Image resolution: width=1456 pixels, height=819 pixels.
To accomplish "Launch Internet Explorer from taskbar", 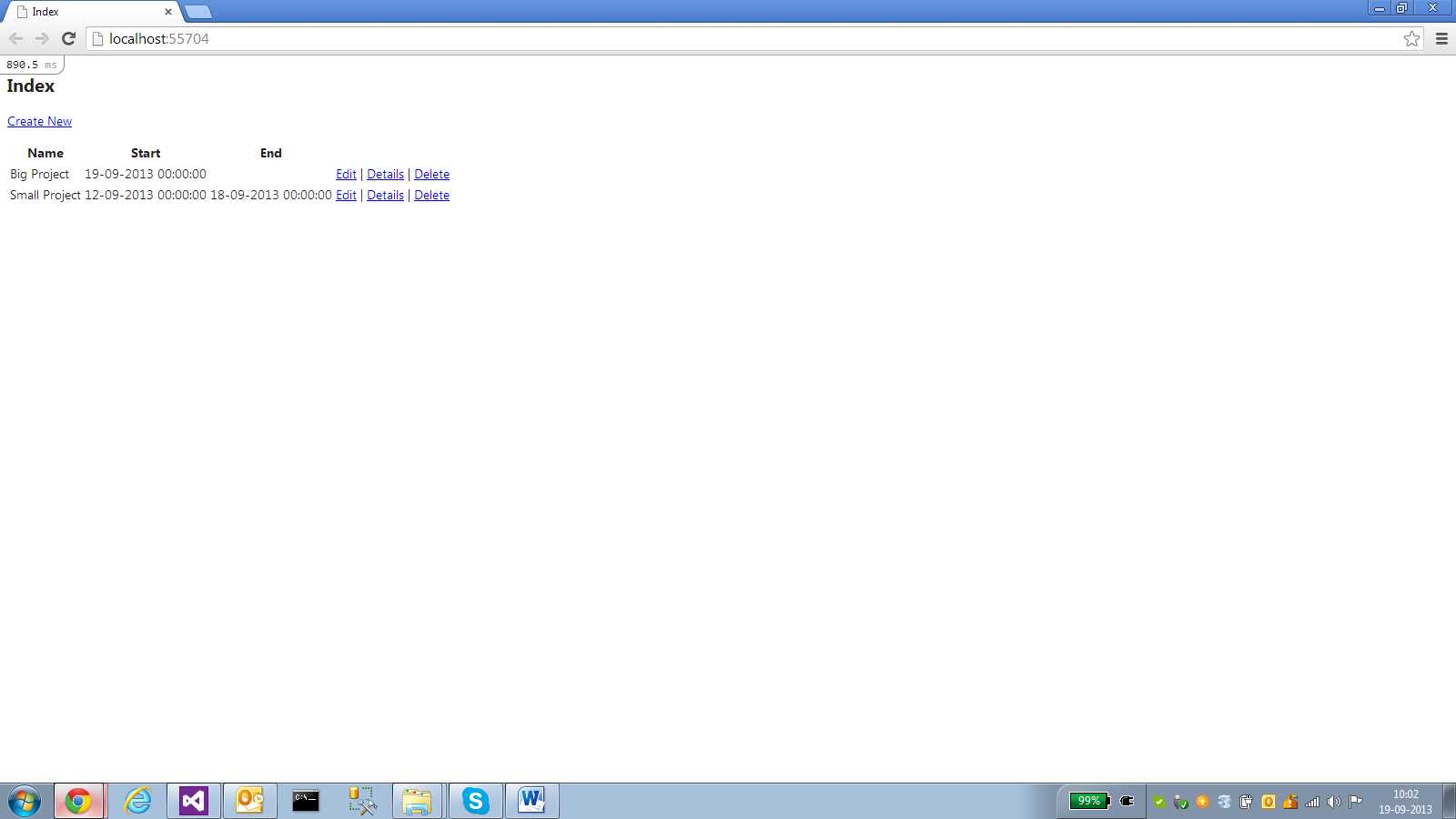I will (x=137, y=801).
